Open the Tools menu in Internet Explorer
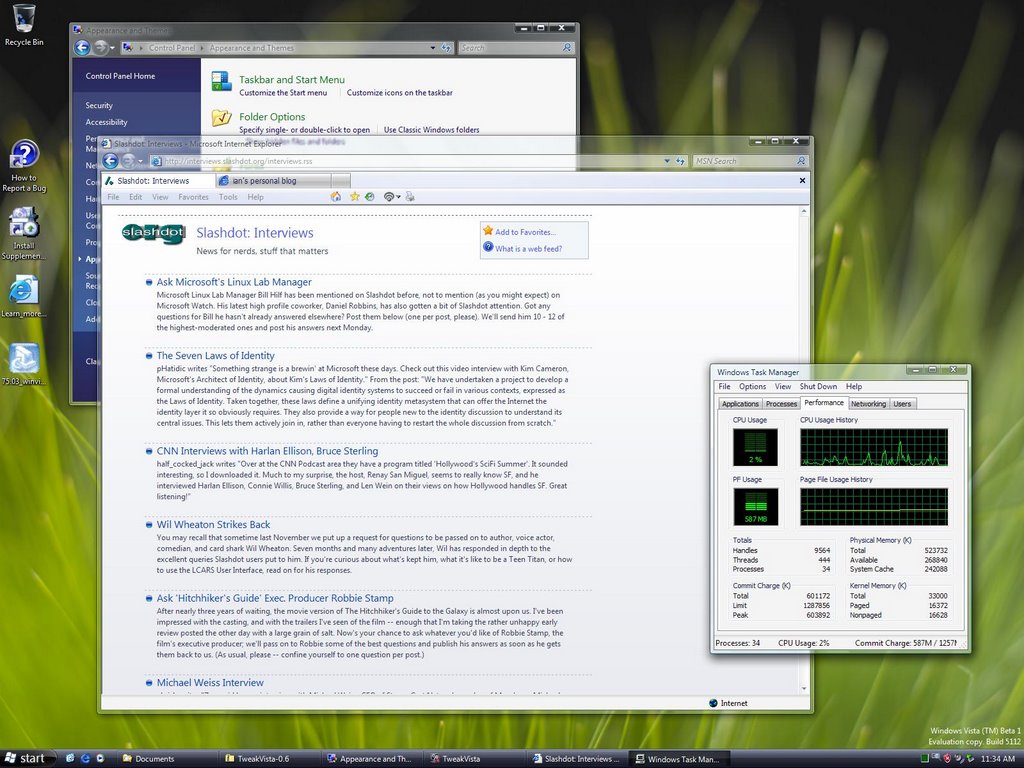The height and width of the screenshot is (768, 1024). [228, 197]
